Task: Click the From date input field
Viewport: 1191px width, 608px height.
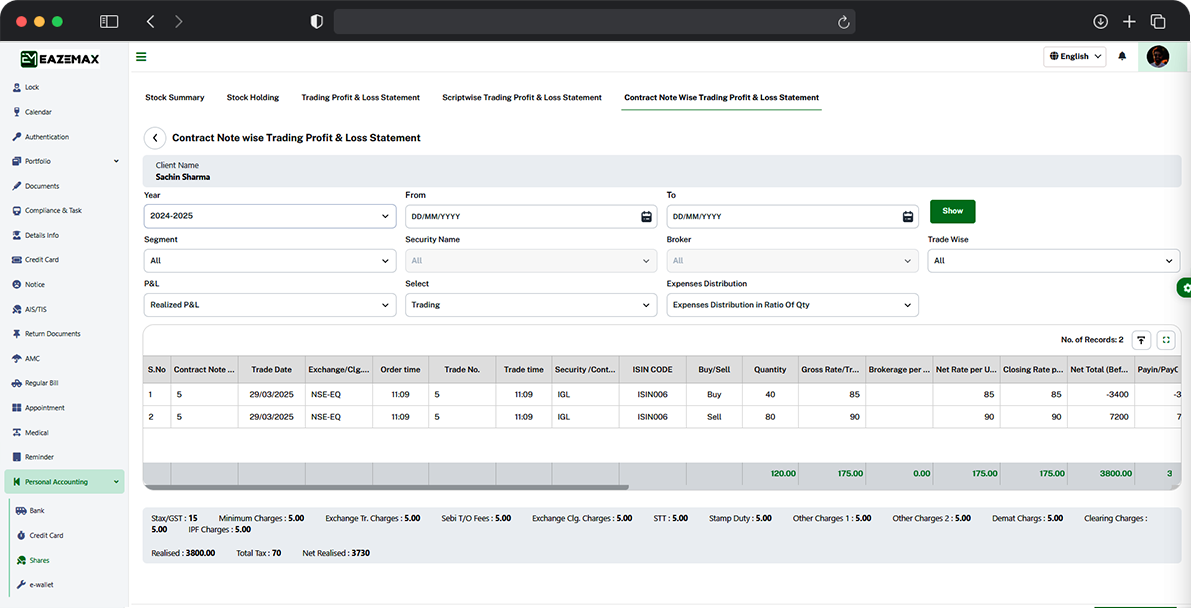Action: (531, 217)
